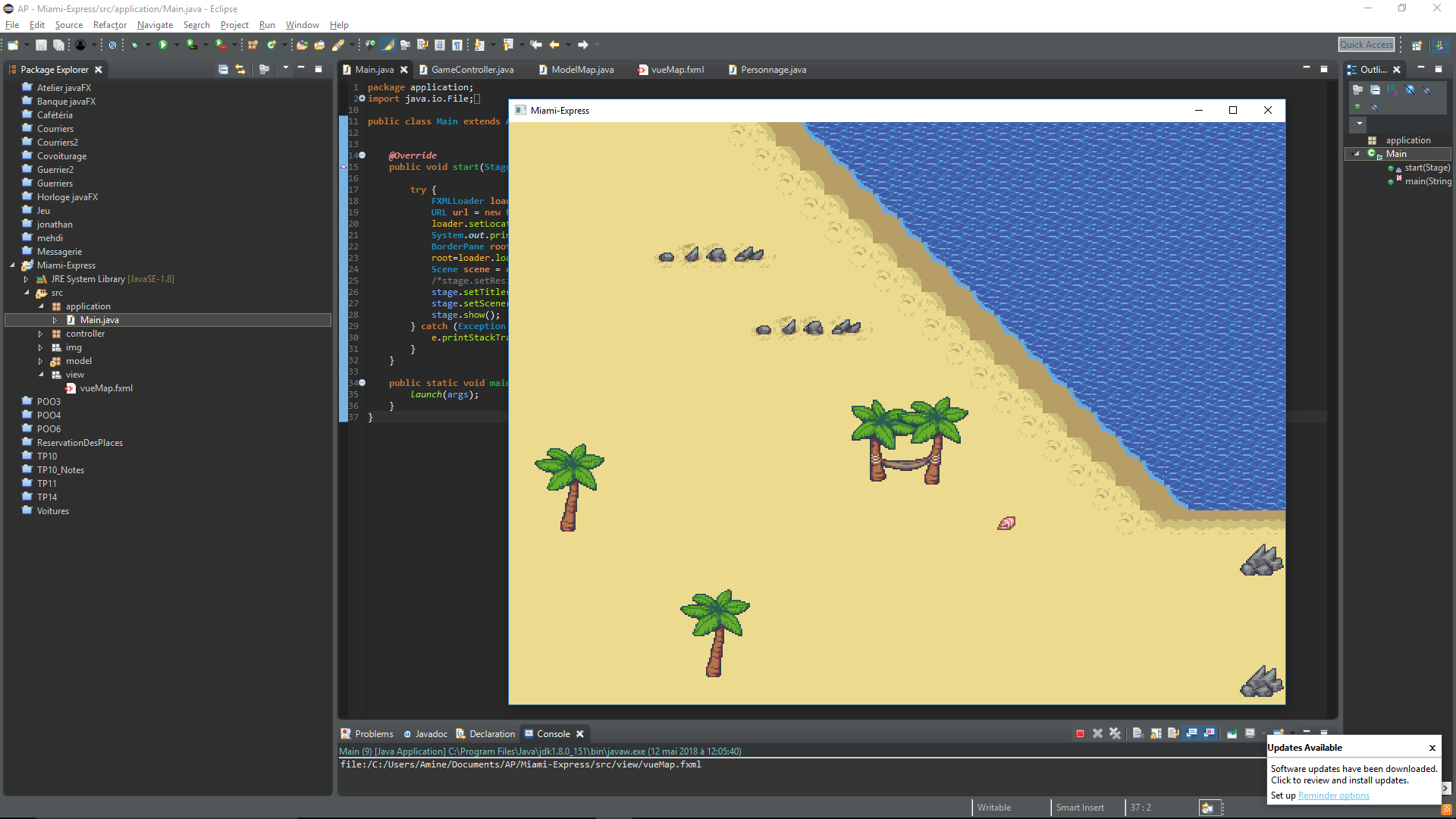Click the Quick Access search field
Viewport: 1456px width, 819px height.
pos(1366,45)
